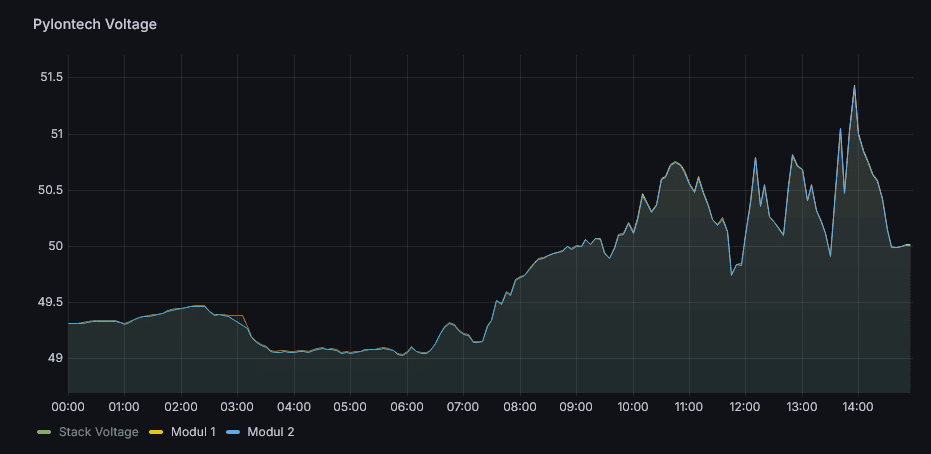Click the 49.5 y-axis label

tap(50, 302)
